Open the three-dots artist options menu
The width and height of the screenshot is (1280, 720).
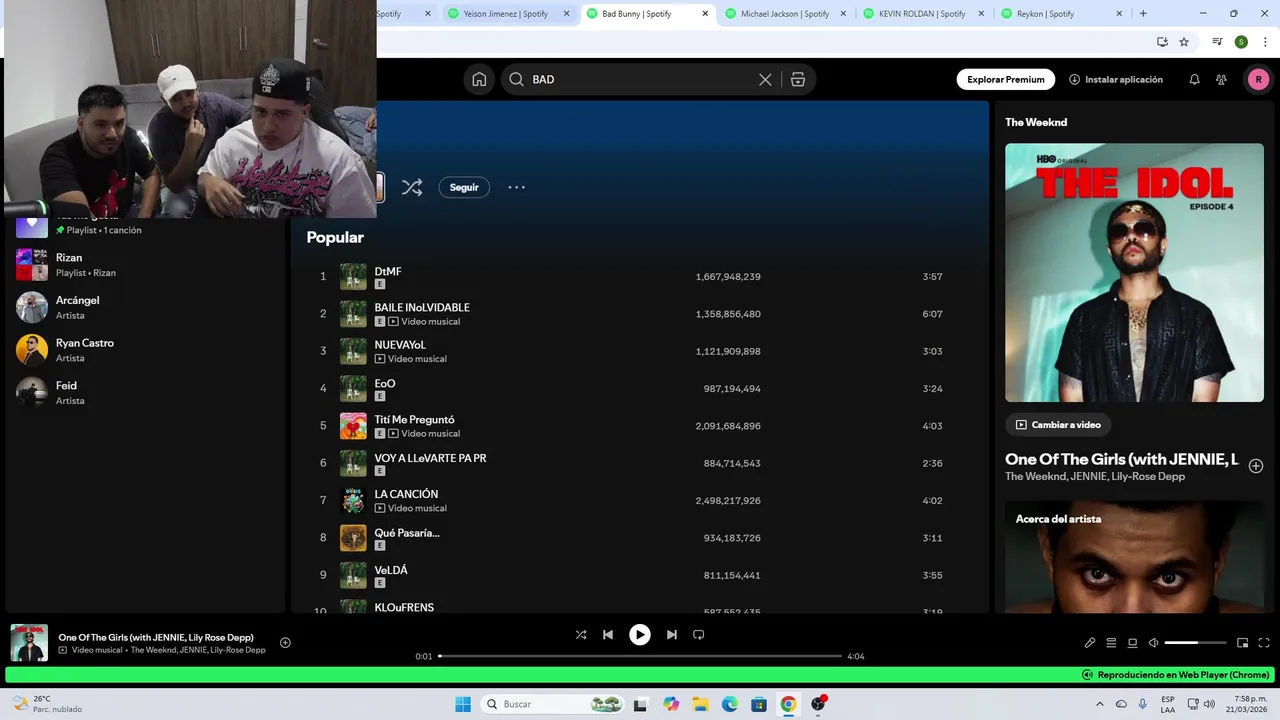(516, 187)
